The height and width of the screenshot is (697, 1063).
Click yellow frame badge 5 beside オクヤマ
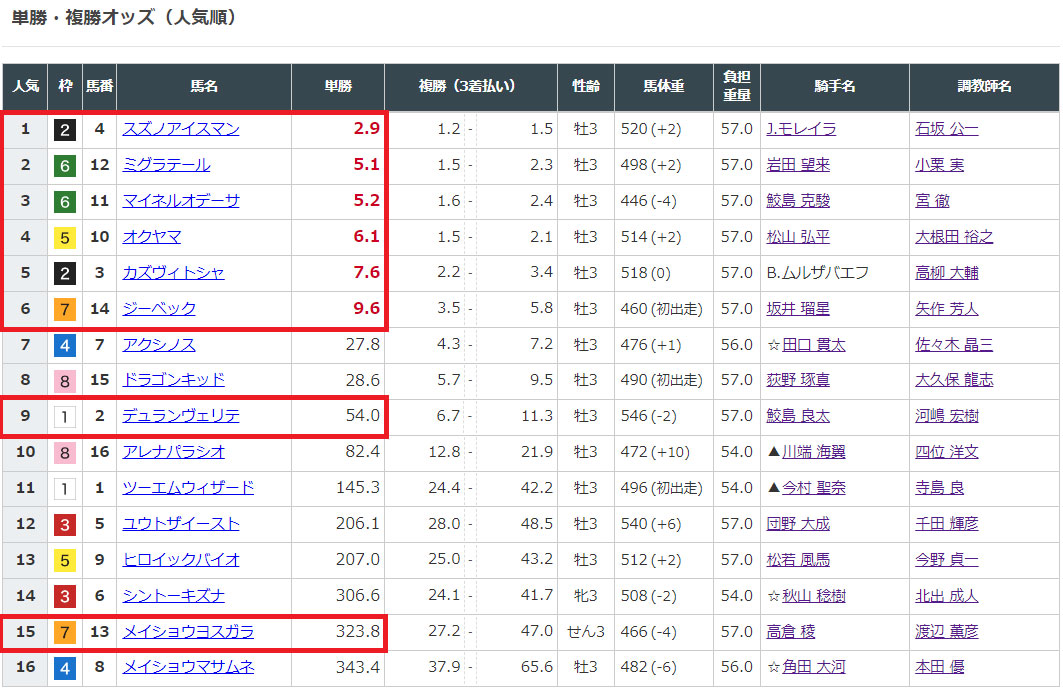[65, 237]
